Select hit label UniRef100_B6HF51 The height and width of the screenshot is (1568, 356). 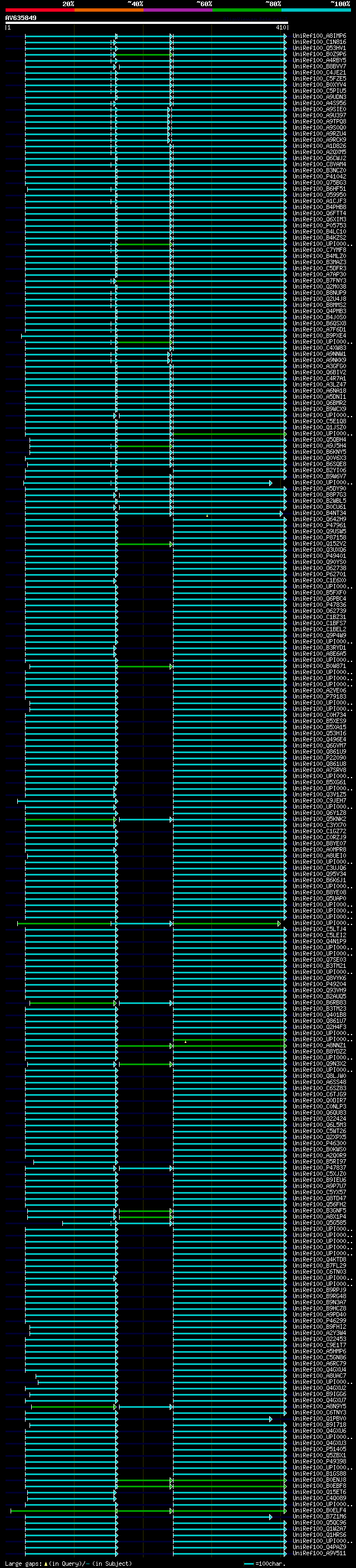point(319,189)
